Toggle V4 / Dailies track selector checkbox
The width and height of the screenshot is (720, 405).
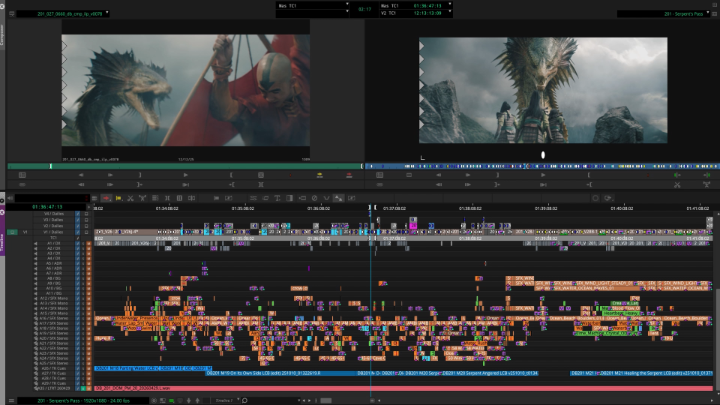[77, 214]
